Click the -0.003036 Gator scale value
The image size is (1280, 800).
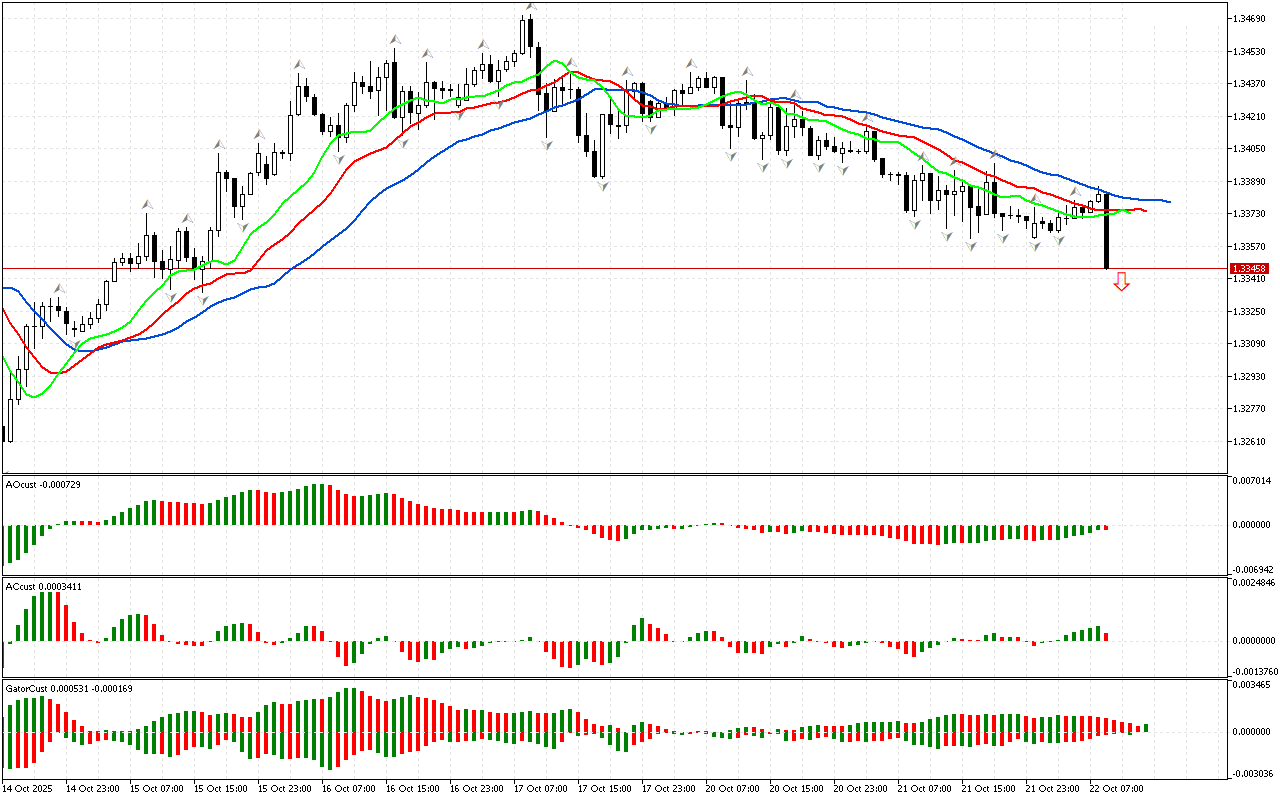click(x=1251, y=773)
